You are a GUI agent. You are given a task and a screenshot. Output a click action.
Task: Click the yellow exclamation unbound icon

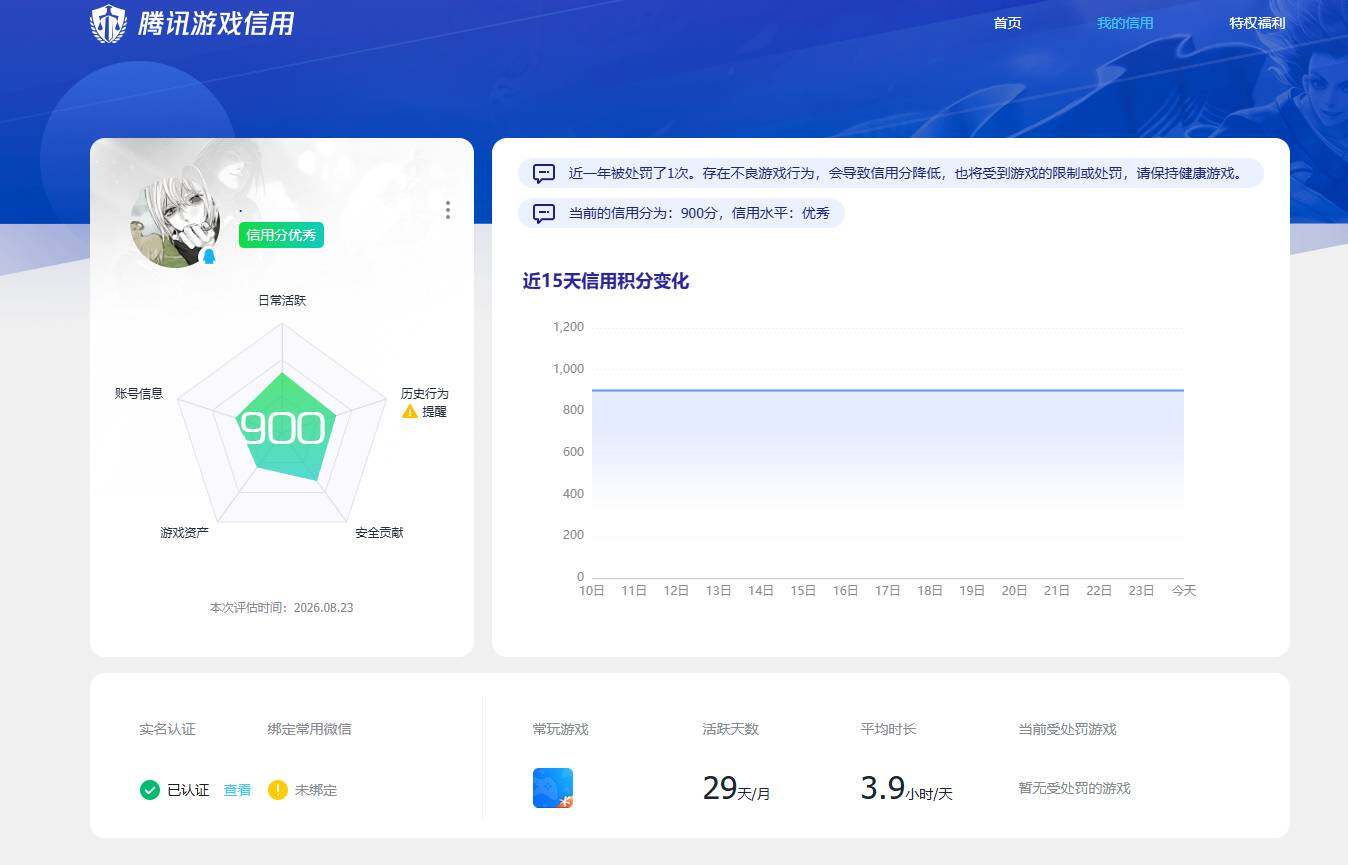tap(278, 790)
